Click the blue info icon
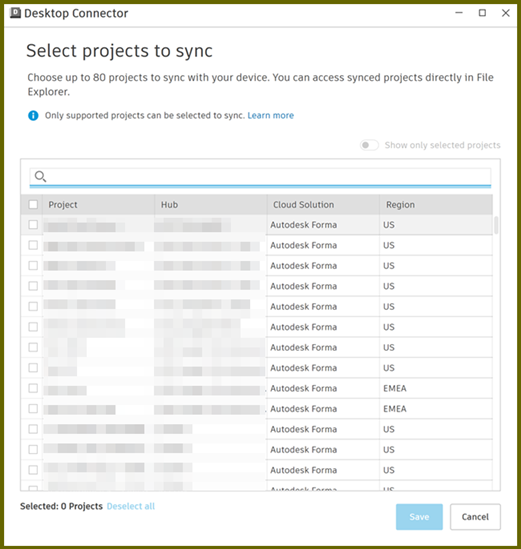Image resolution: width=521 pixels, height=549 pixels. (x=33, y=116)
